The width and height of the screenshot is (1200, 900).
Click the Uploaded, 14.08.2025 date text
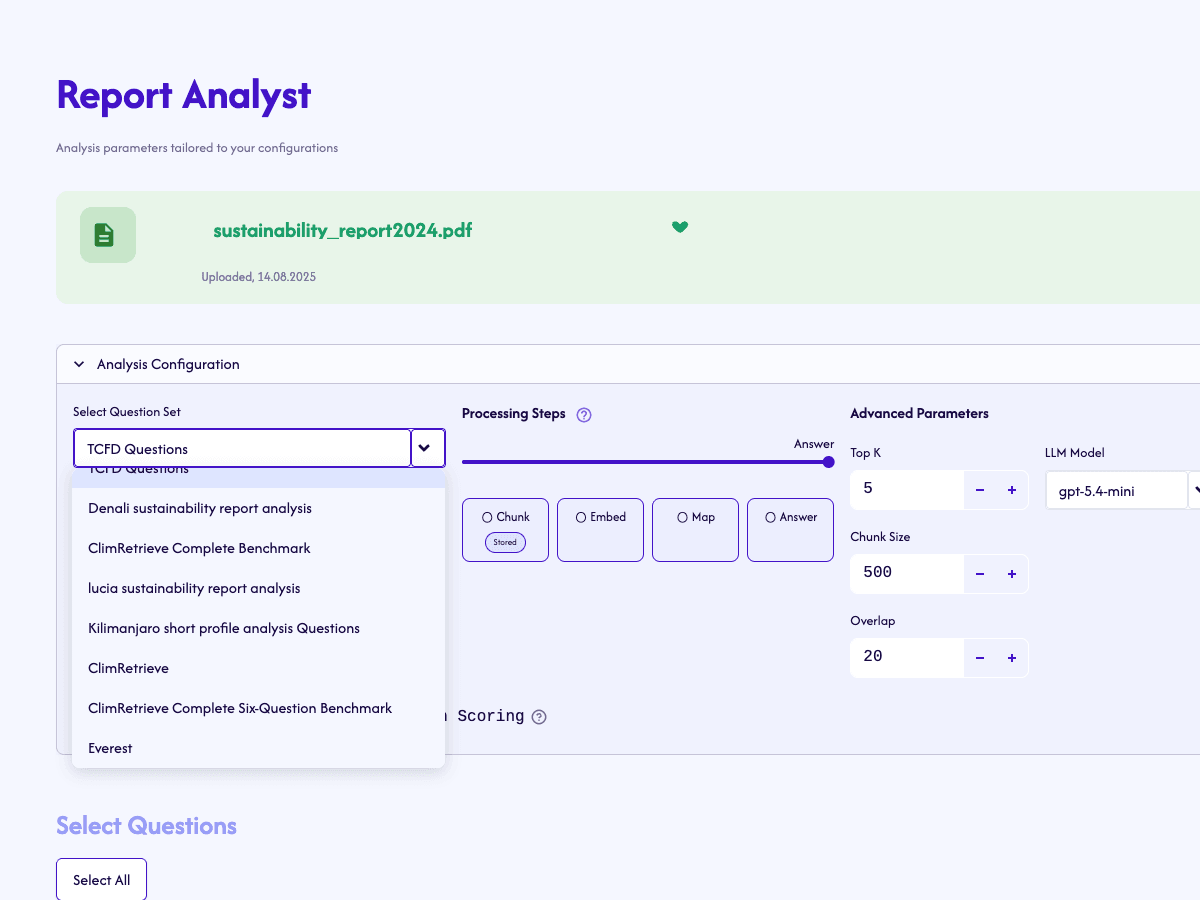point(258,277)
